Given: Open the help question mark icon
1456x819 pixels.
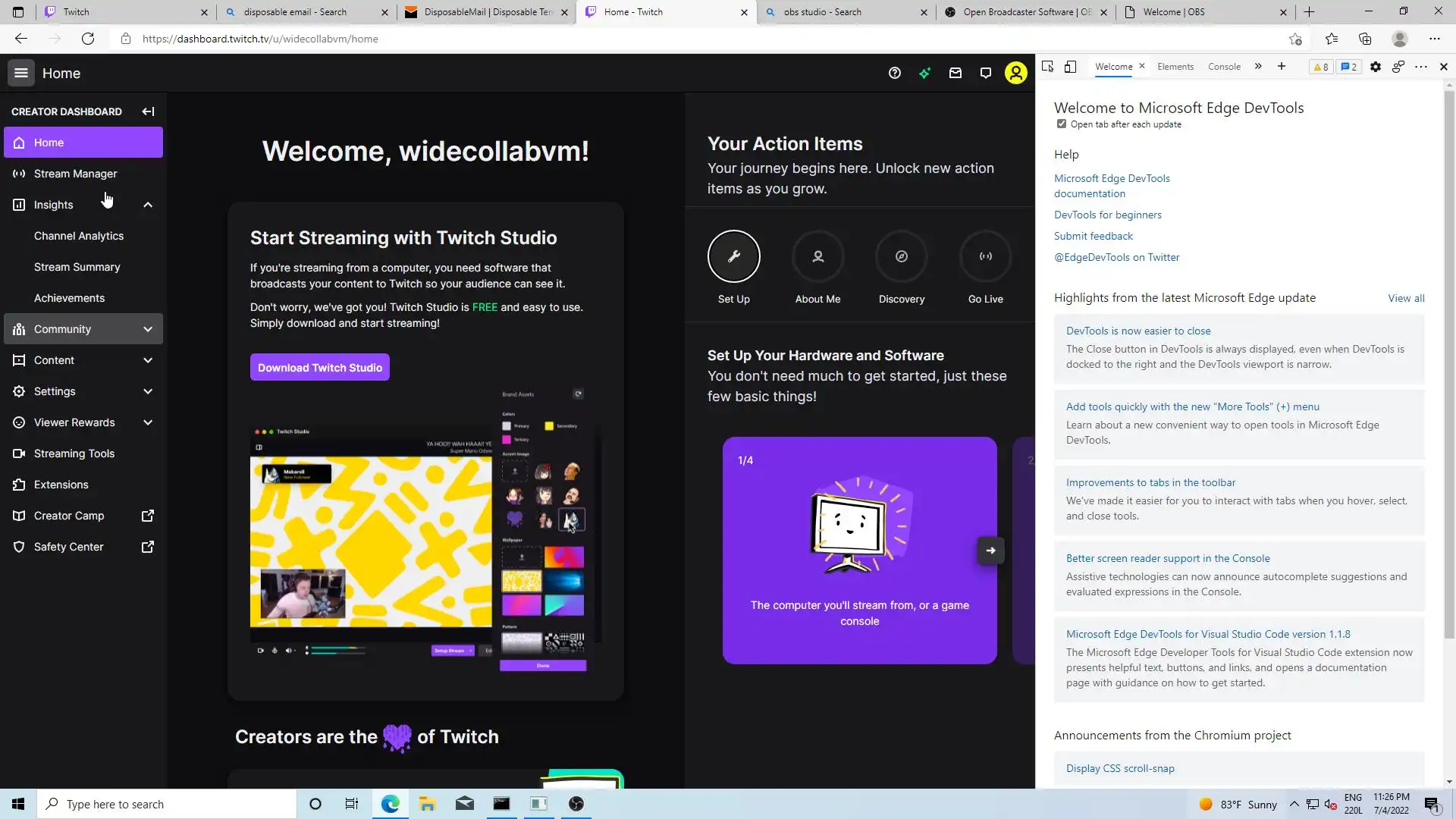Looking at the screenshot, I should 895,74.
